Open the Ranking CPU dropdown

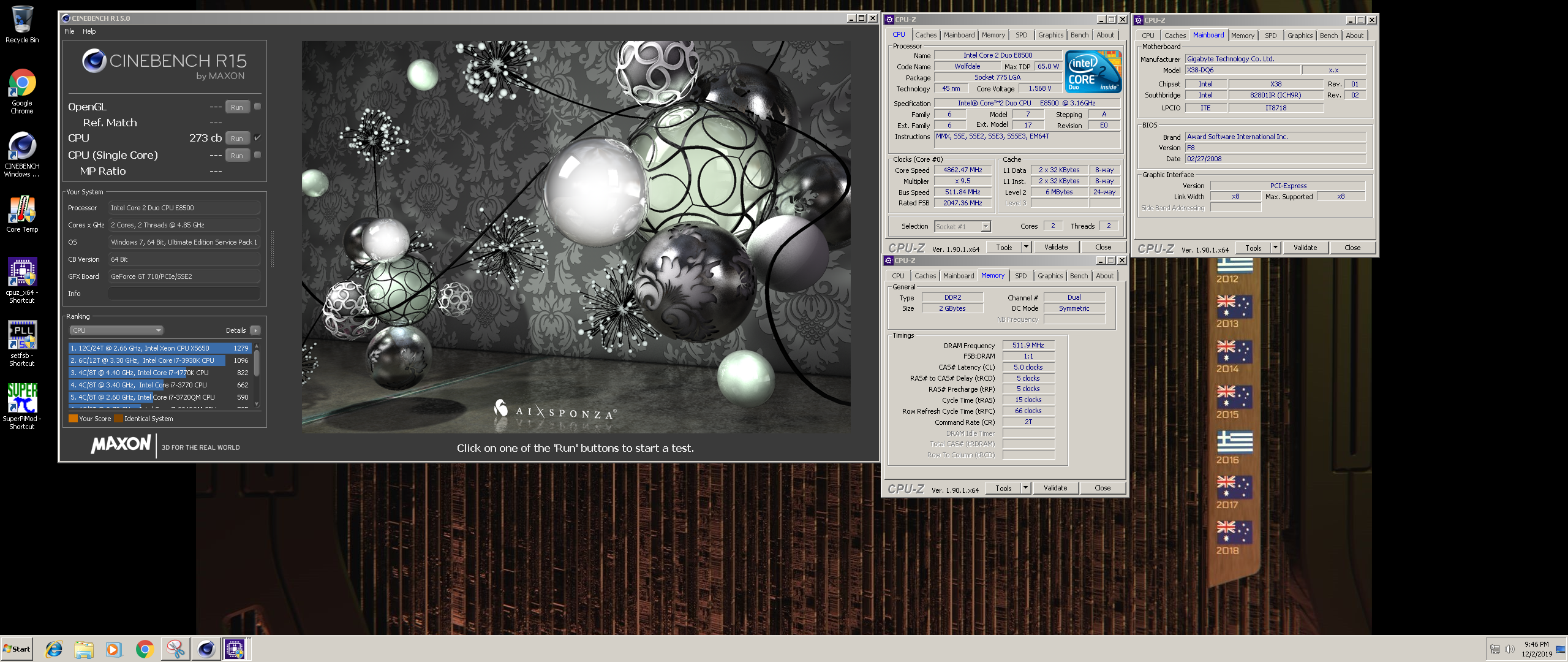(x=116, y=330)
